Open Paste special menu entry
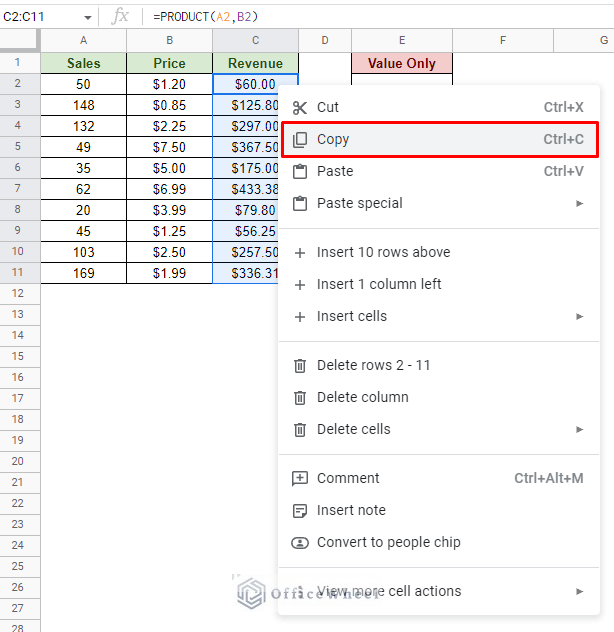Image resolution: width=614 pixels, height=632 pixels. (x=439, y=203)
